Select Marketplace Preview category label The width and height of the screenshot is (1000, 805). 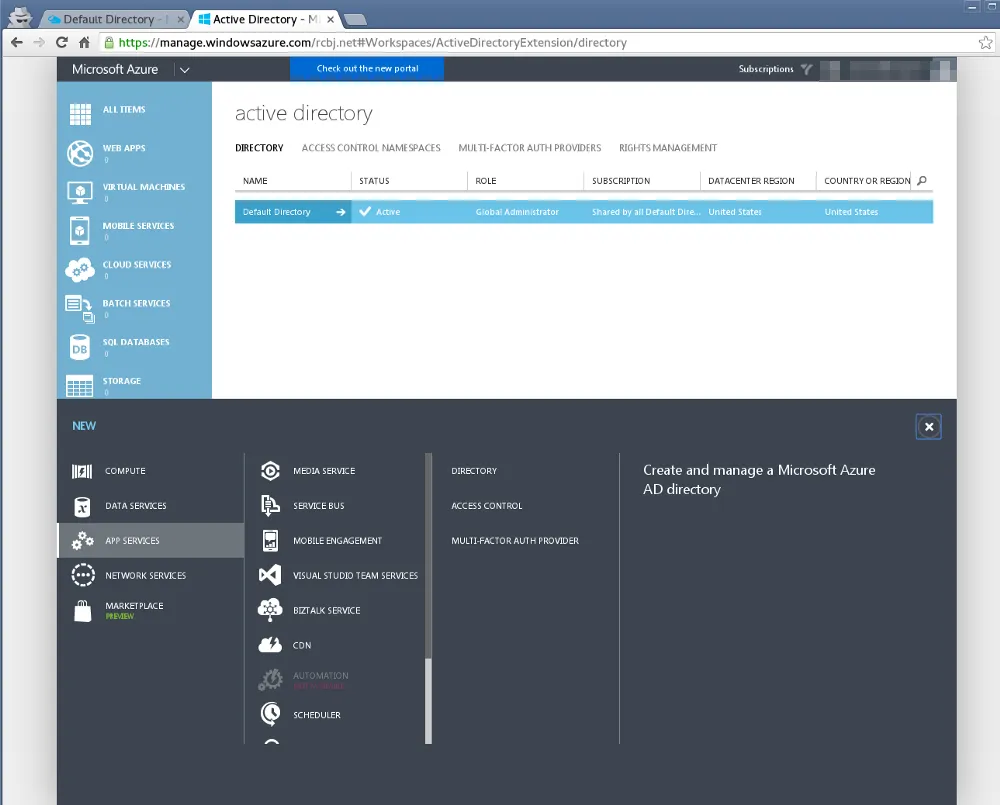coord(134,610)
